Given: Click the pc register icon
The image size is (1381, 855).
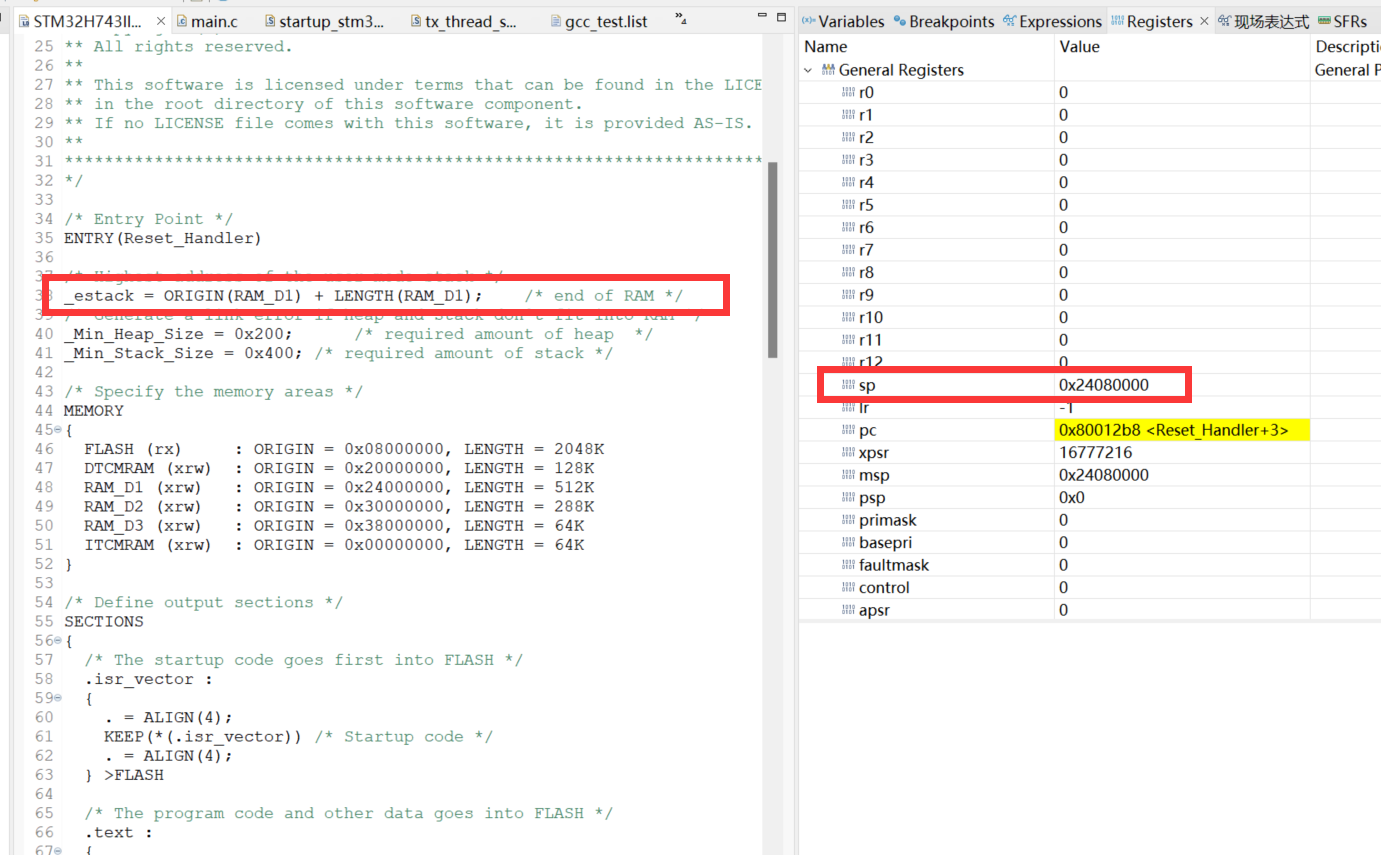Looking at the screenshot, I should coord(848,430).
